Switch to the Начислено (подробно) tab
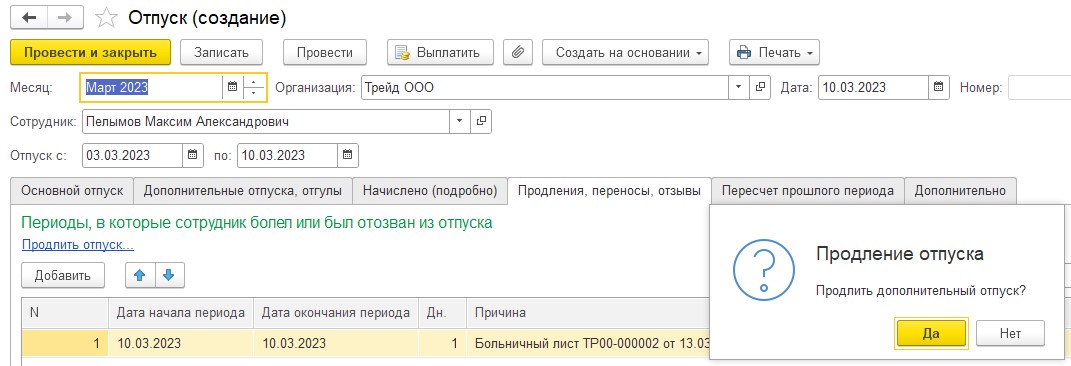1071x366 pixels. point(430,191)
